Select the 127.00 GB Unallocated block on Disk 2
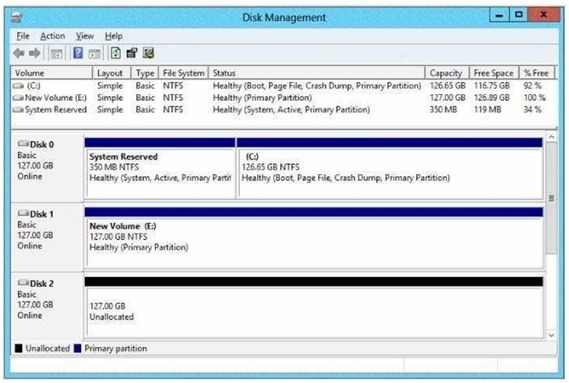Image resolution: width=569 pixels, height=383 pixels. pyautogui.click(x=314, y=307)
